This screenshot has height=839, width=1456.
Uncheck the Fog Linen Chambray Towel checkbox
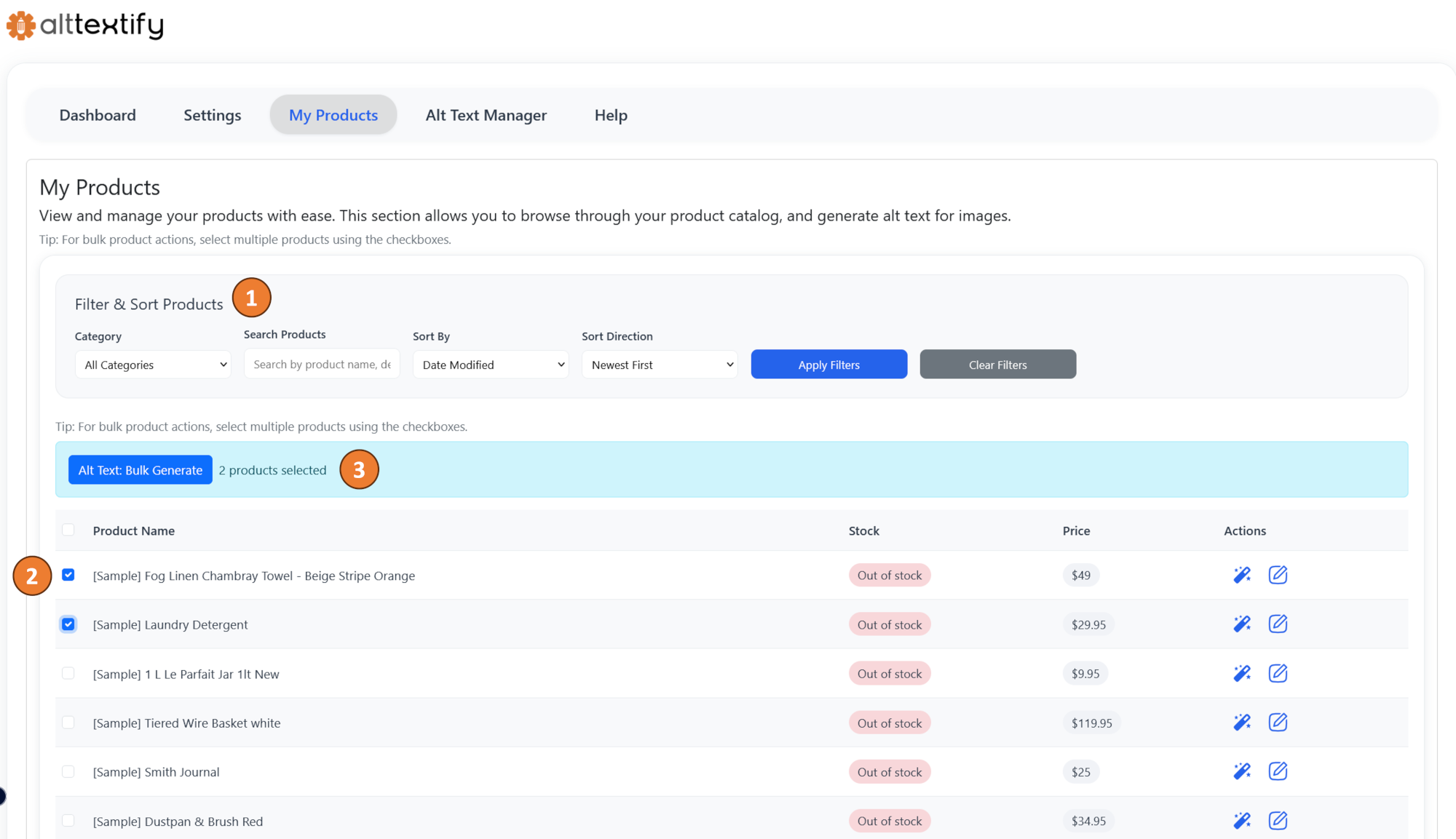68,574
